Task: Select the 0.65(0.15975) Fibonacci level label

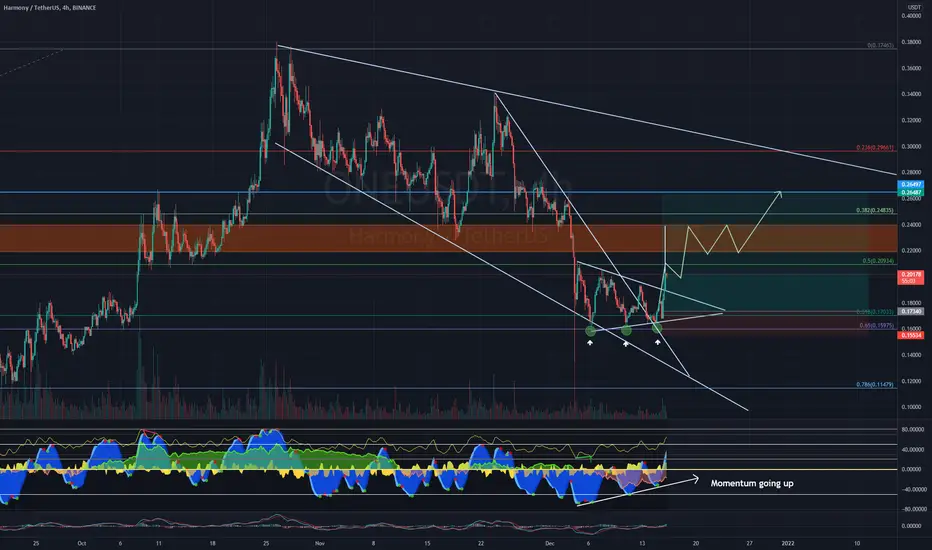Action: point(877,325)
